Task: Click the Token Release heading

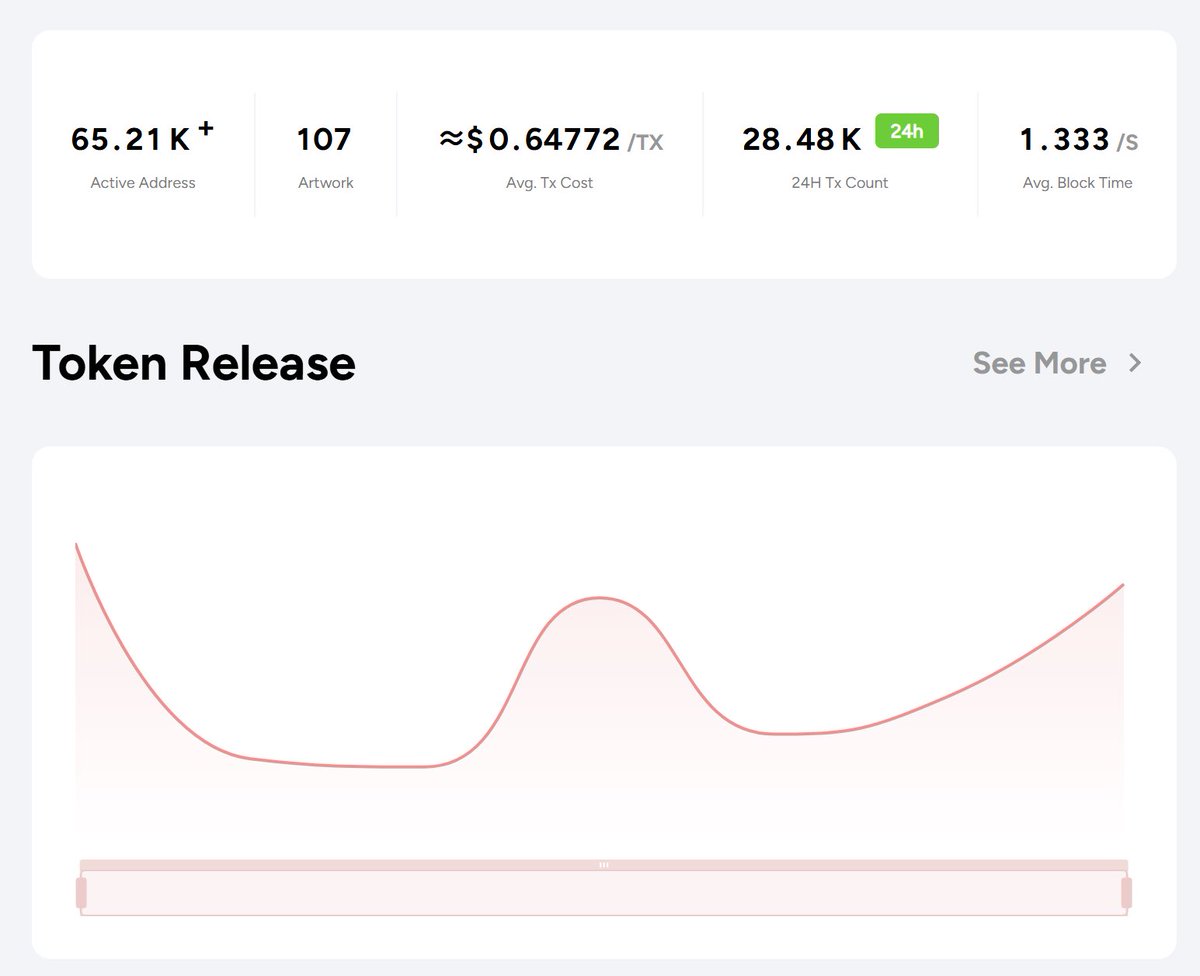Action: click(x=194, y=363)
